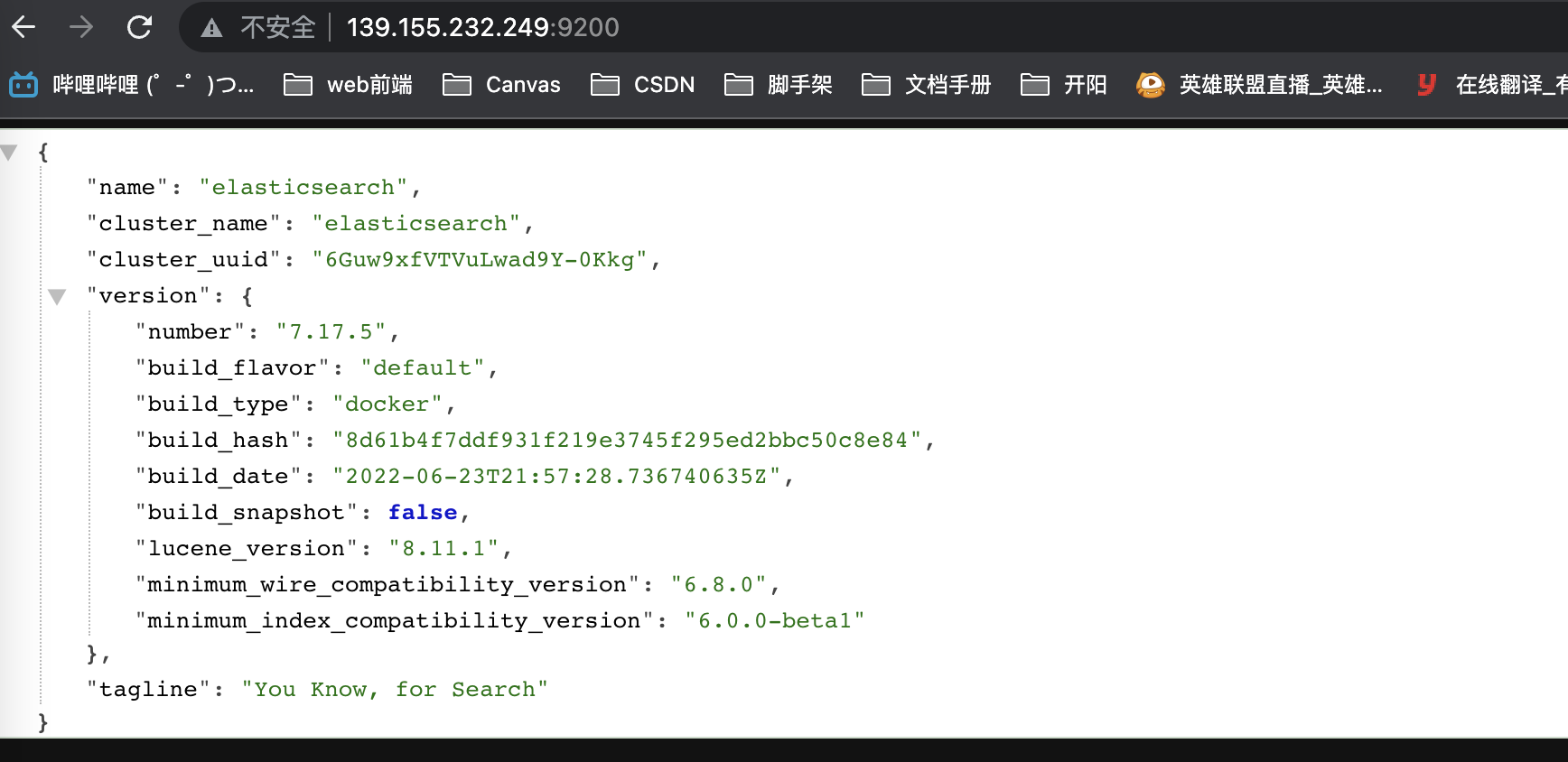
Task: Click the cluster_uuid value "6Guw9xfVTVuLwad9Y-0Kkg"
Action: pos(480,260)
